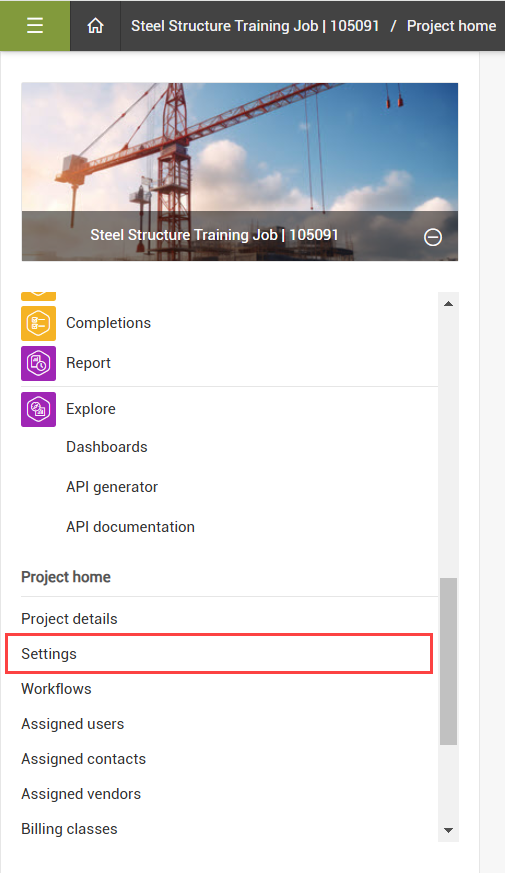Screen dimensions: 505x873
Task: Open Workflows
Action: pyautogui.click(x=56, y=689)
